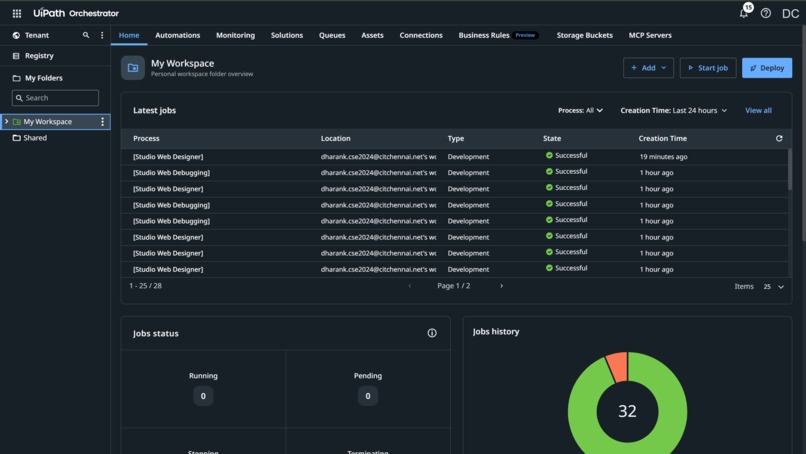Open the View all jobs link

[758, 110]
